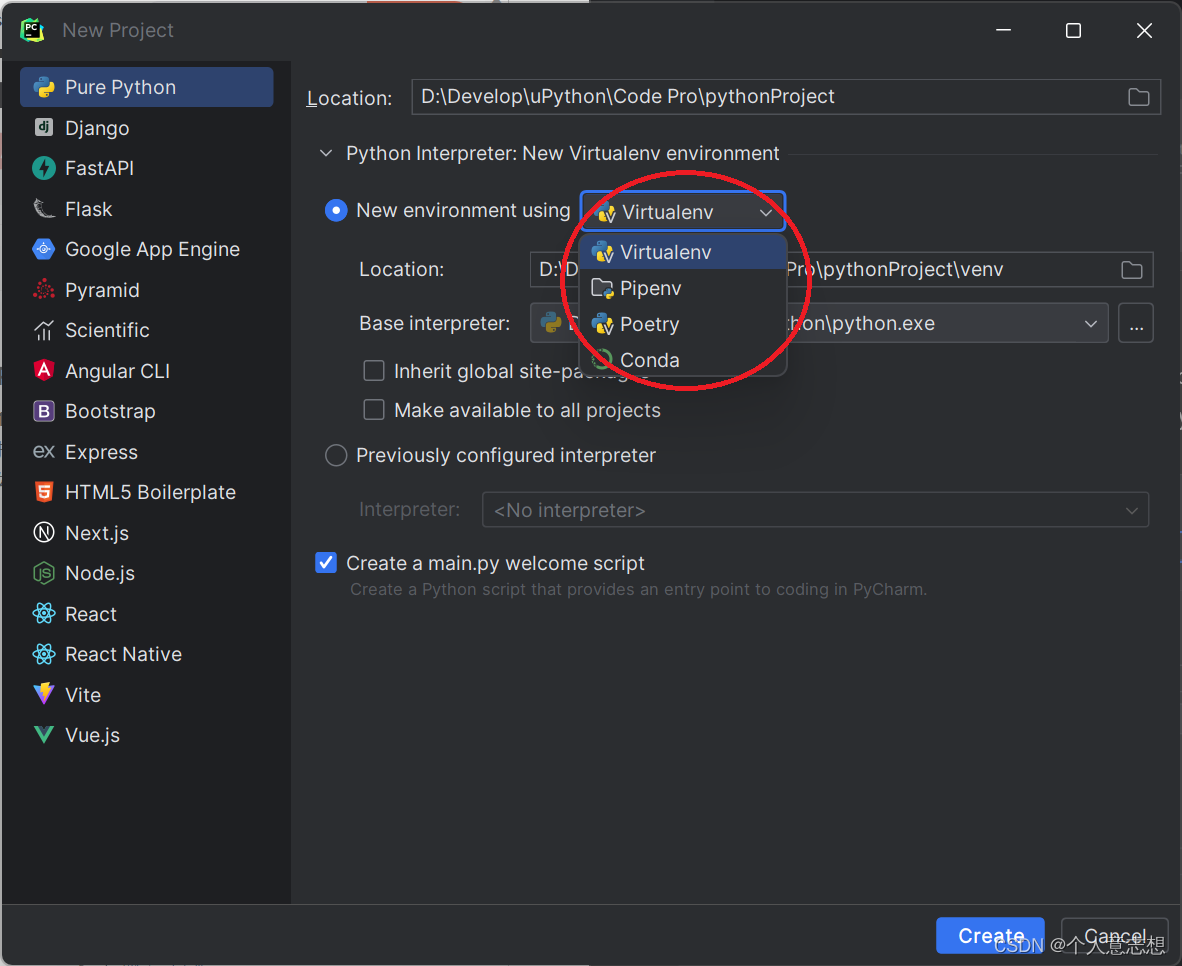
Task: Pick the FastAPI lightning icon
Action: (44, 168)
